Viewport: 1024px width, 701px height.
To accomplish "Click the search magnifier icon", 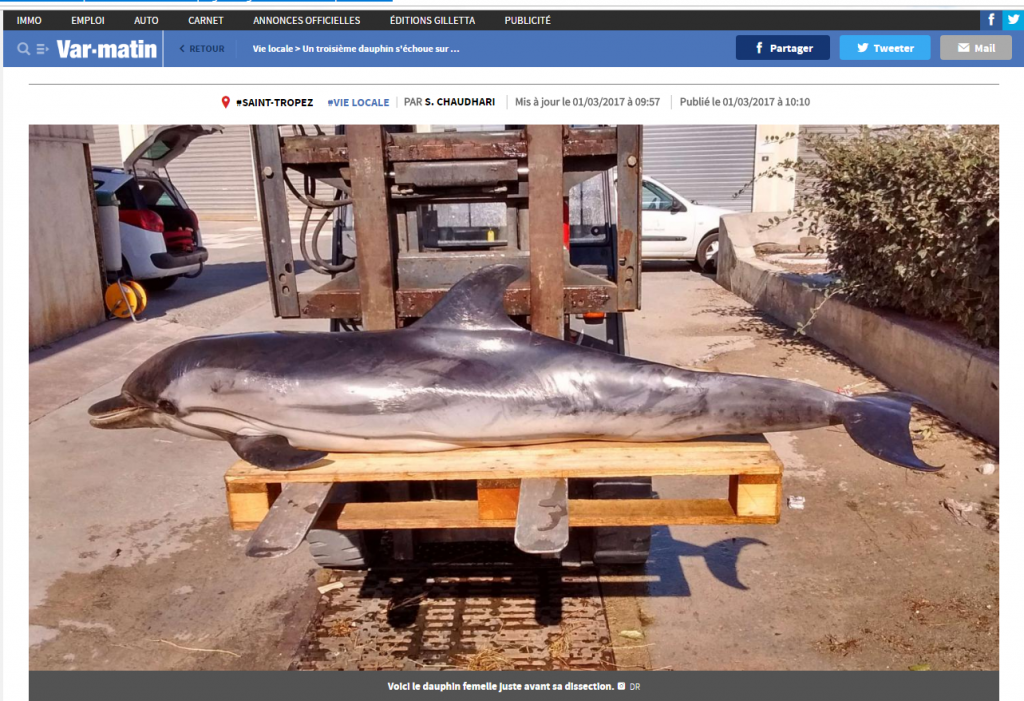I will point(23,49).
